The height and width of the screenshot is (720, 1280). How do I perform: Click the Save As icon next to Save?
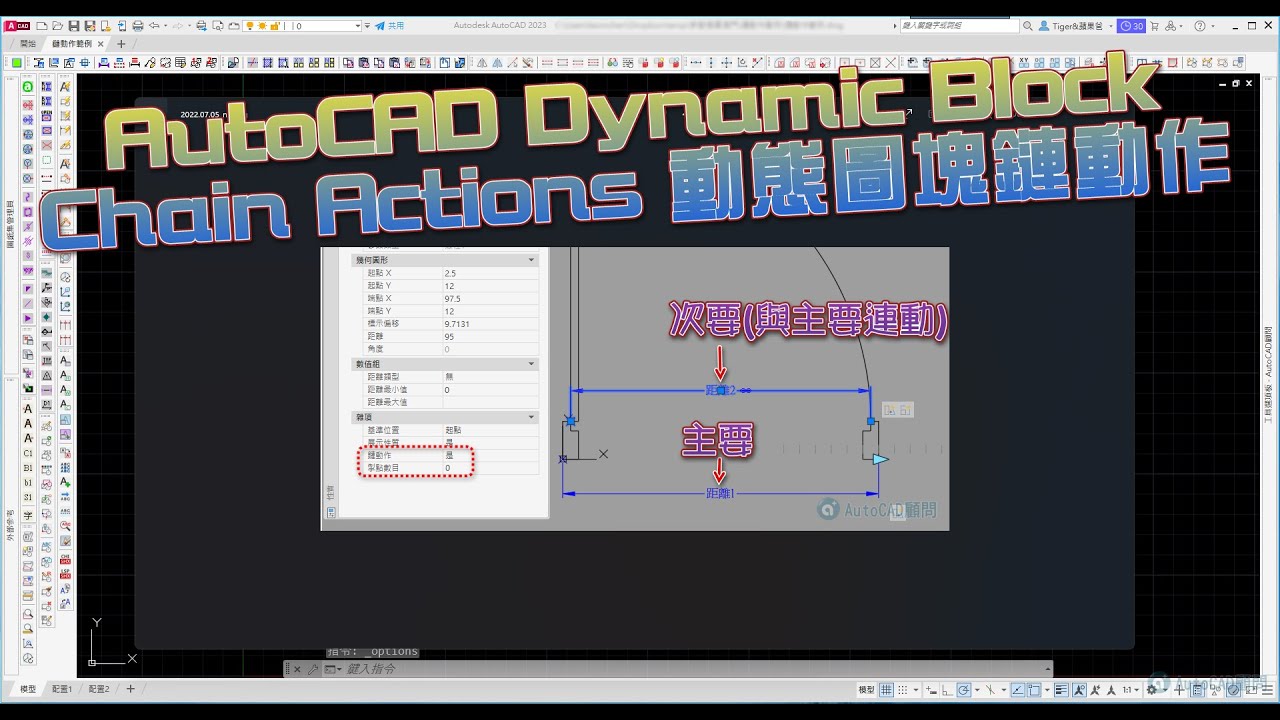[90, 25]
